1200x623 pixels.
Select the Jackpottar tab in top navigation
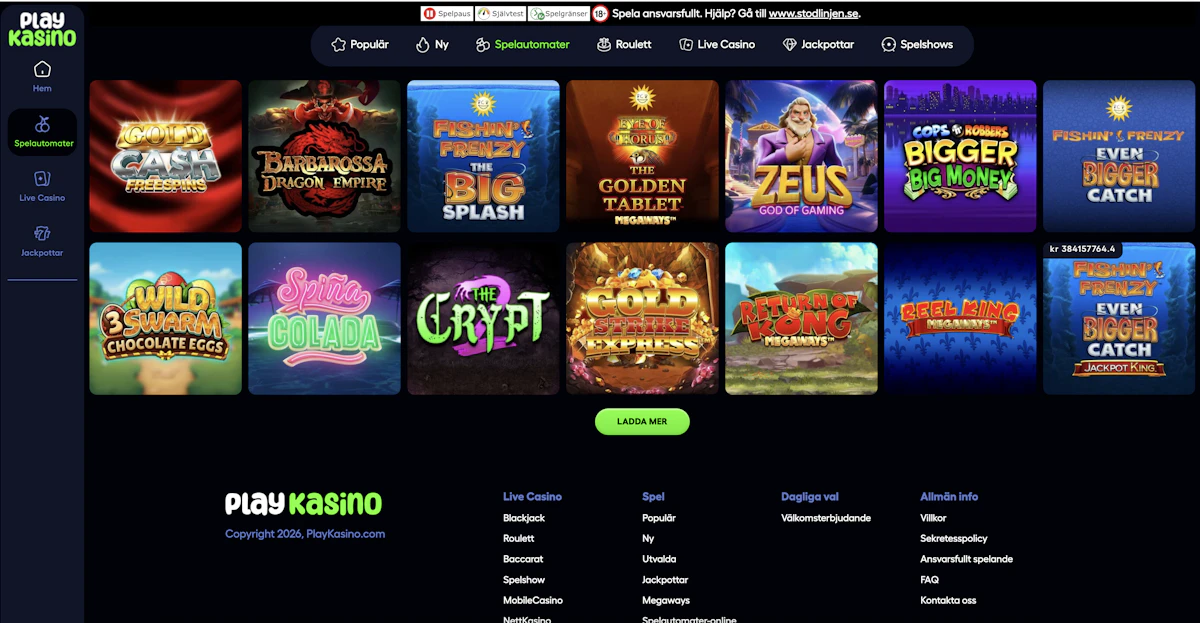[818, 45]
